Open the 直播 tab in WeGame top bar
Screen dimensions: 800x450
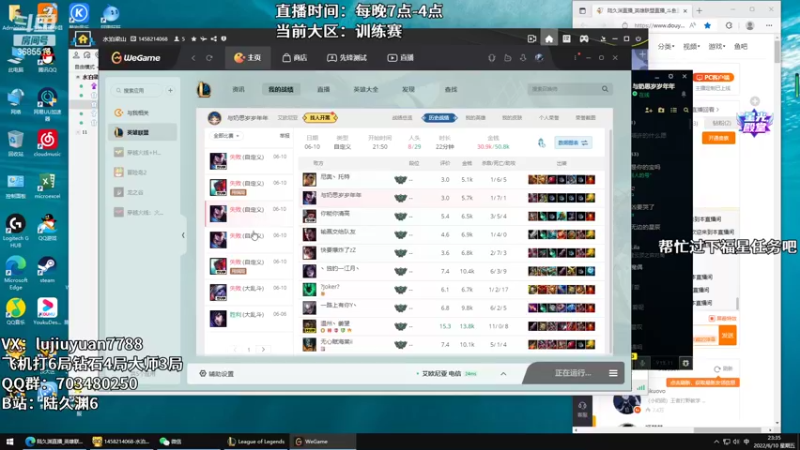click(401, 58)
